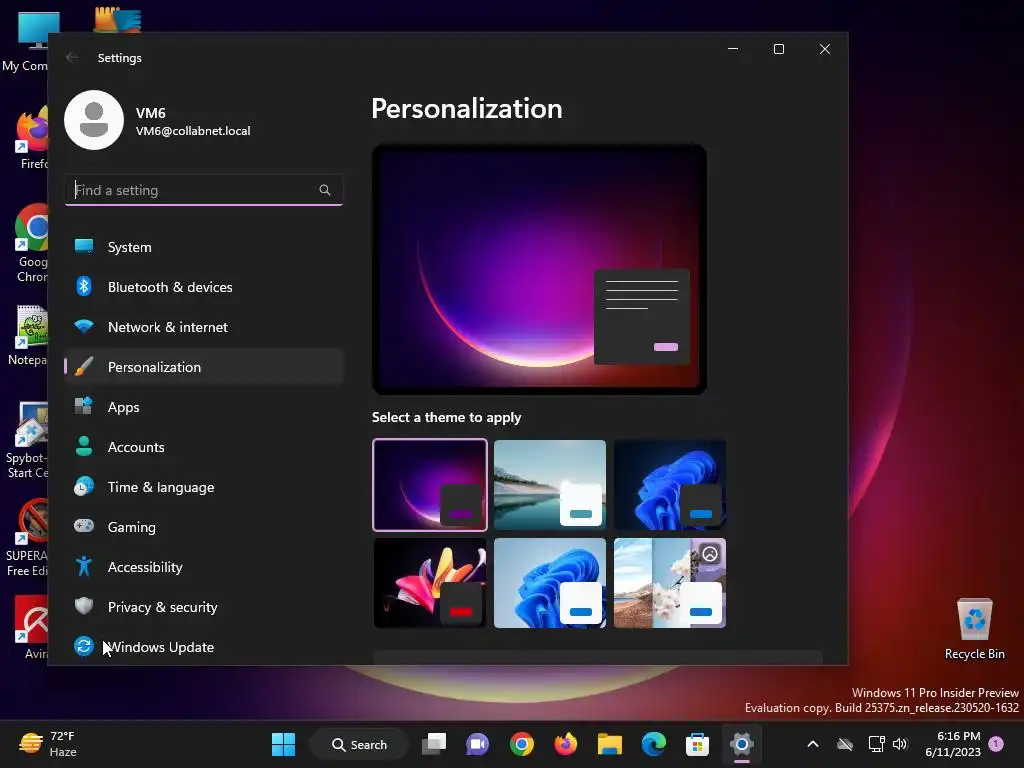Viewport: 1024px width, 768px height.
Task: Select Apps in the settings sidebar
Action: coord(204,407)
